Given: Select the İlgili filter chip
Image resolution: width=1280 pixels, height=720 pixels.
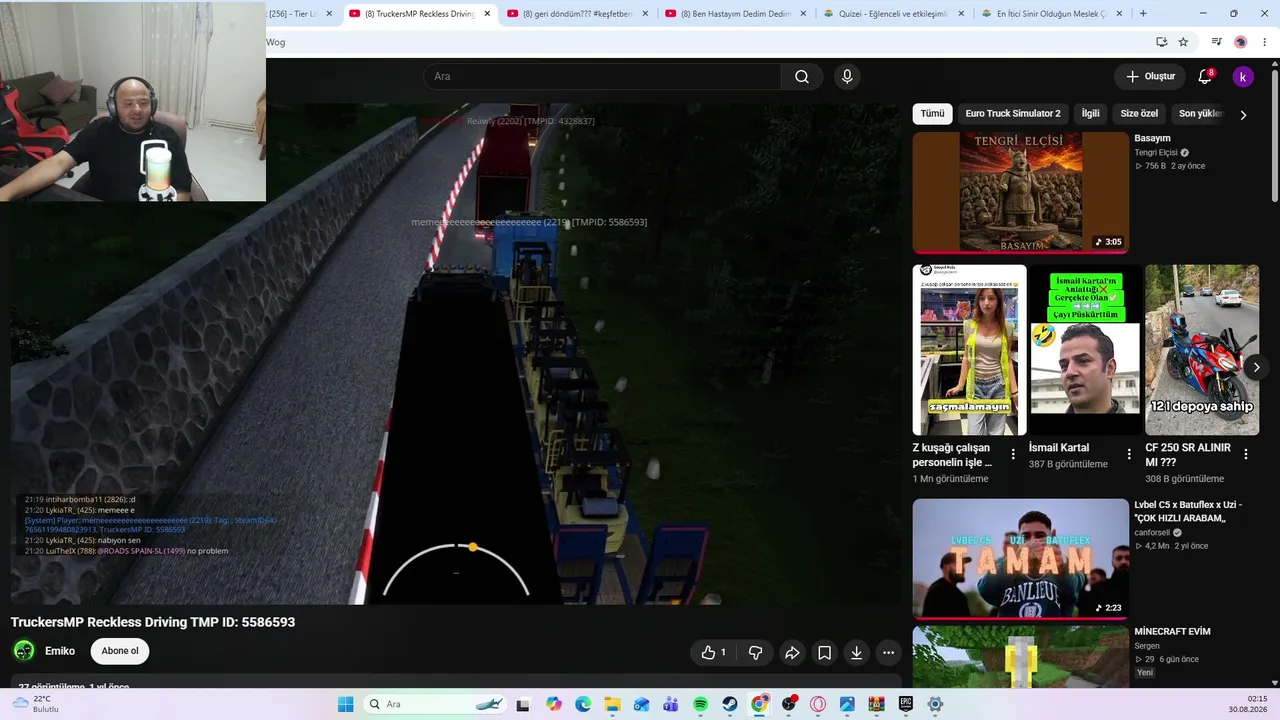Looking at the screenshot, I should point(1090,114).
